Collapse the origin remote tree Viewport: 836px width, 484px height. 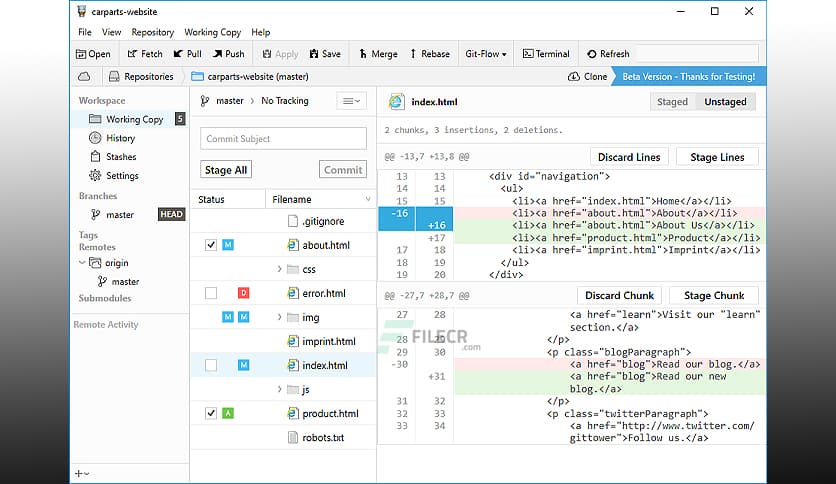[82, 263]
